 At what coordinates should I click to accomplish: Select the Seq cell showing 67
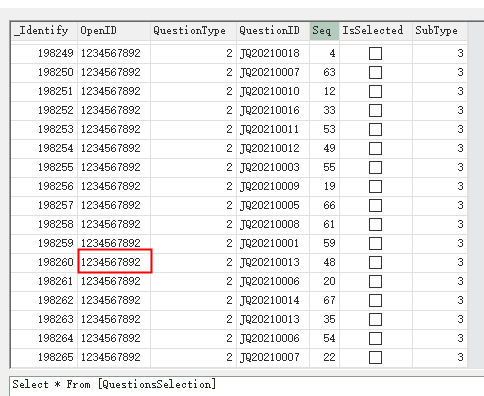(324, 300)
